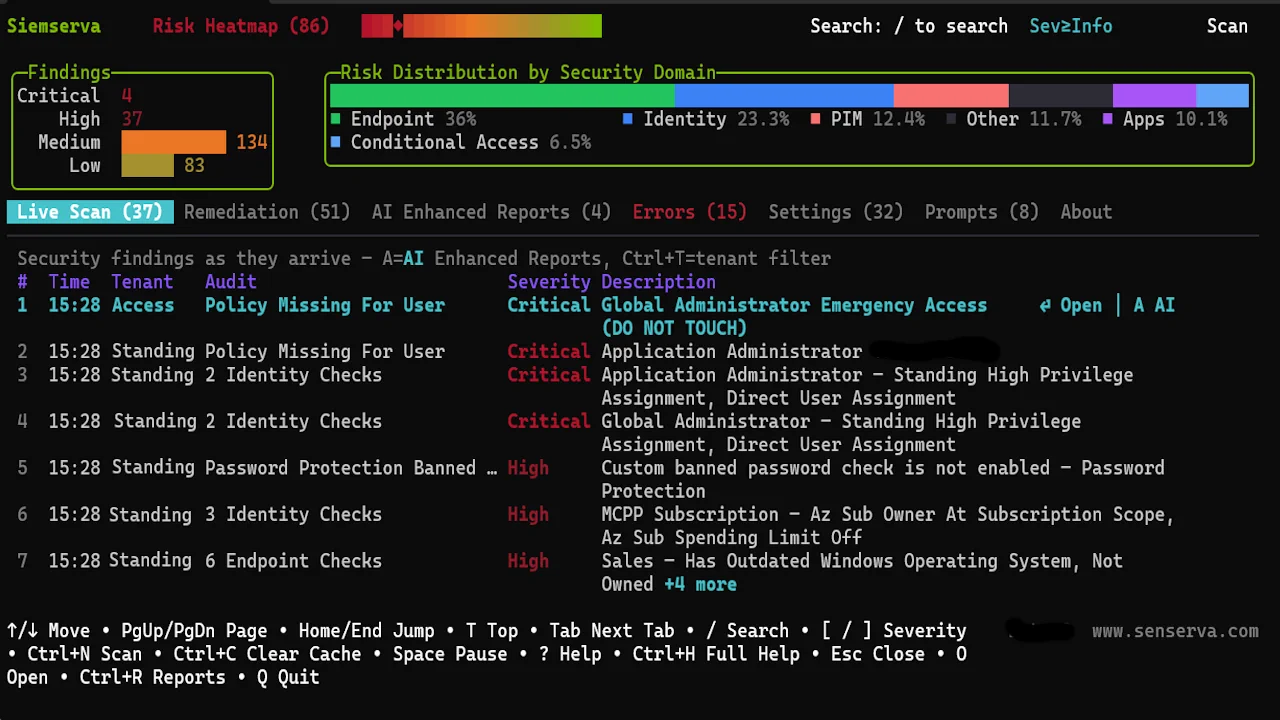Click the blue Identity legend square
Viewport: 1280px width, 720px height.
coord(628,118)
